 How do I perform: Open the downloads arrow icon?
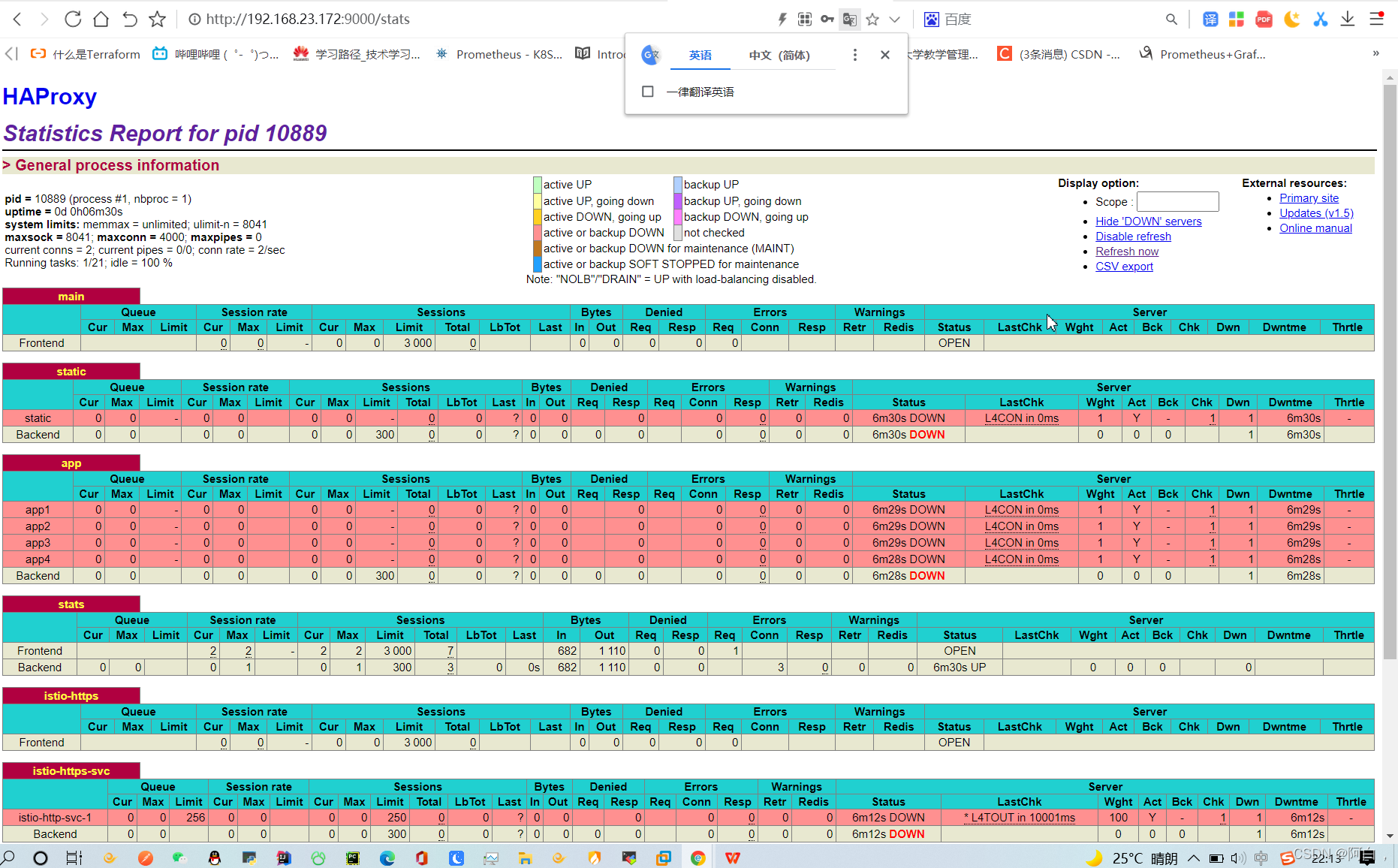tap(1348, 20)
